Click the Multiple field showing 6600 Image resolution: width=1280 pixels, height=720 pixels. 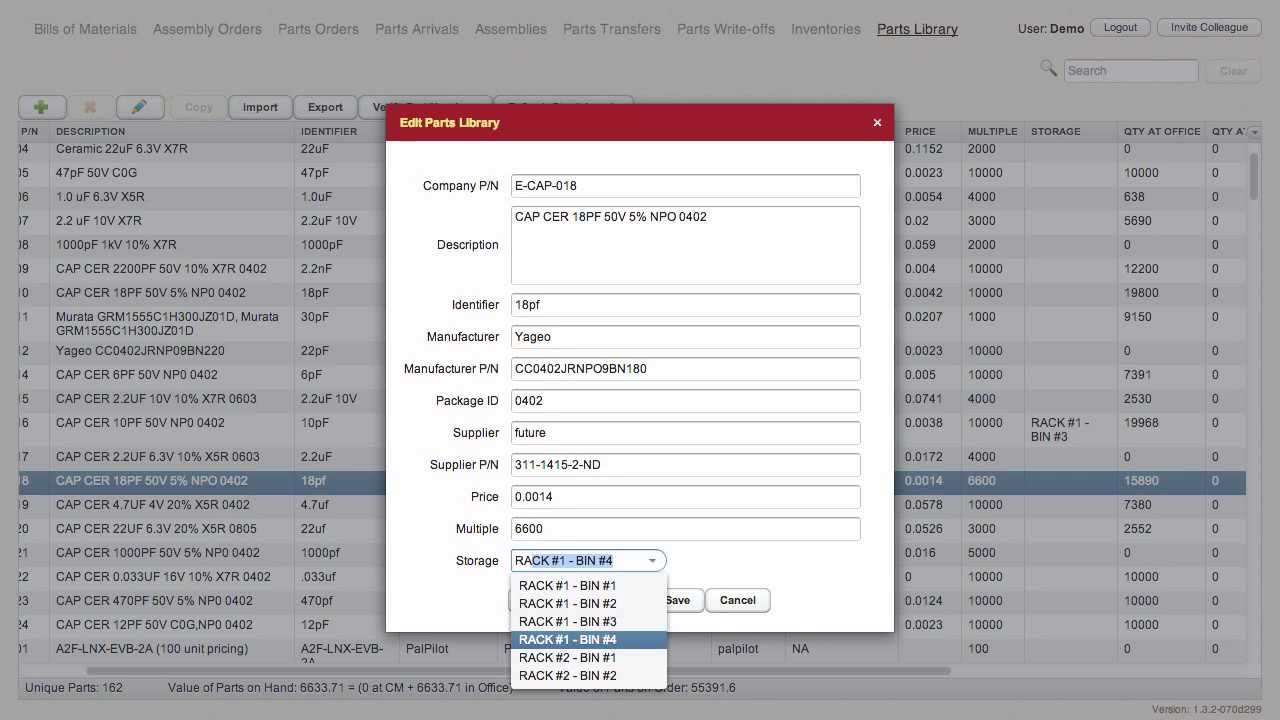coord(685,529)
